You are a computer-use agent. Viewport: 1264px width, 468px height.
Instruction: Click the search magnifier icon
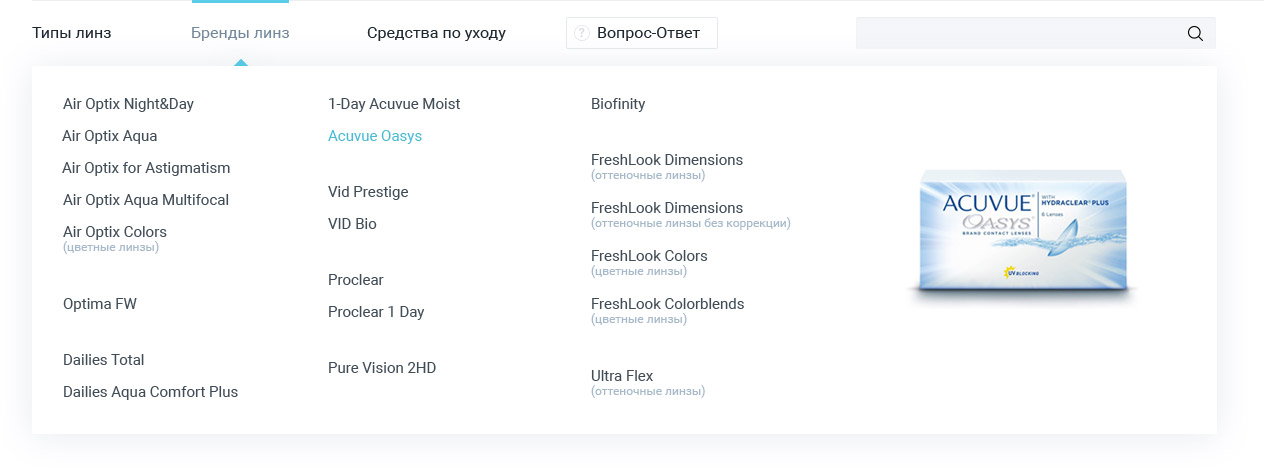click(1195, 33)
